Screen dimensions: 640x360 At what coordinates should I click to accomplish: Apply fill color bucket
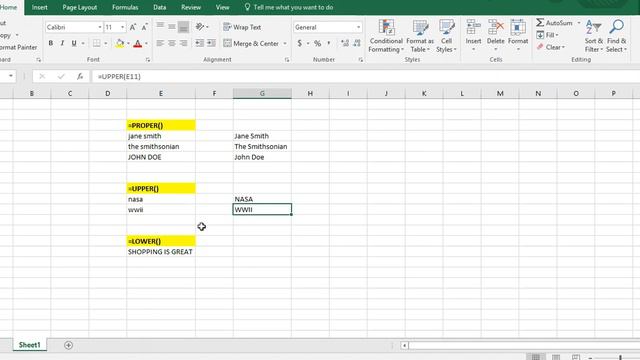(120, 43)
